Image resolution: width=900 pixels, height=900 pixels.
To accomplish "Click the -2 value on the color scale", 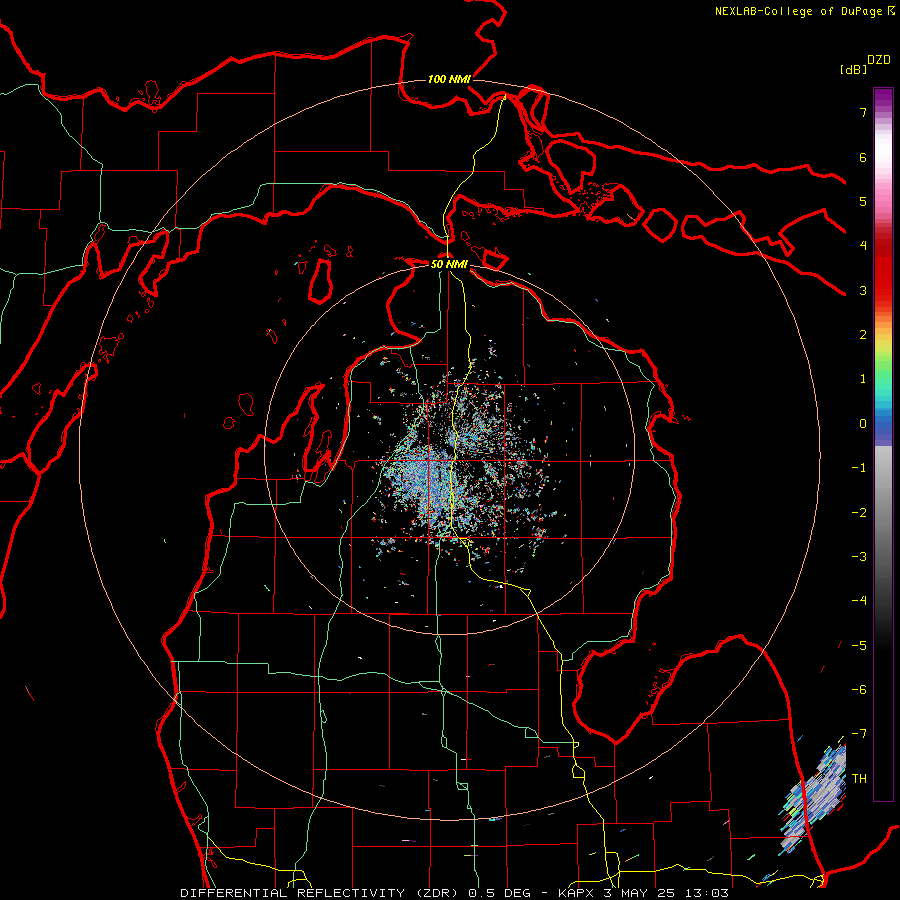I will 859,513.
